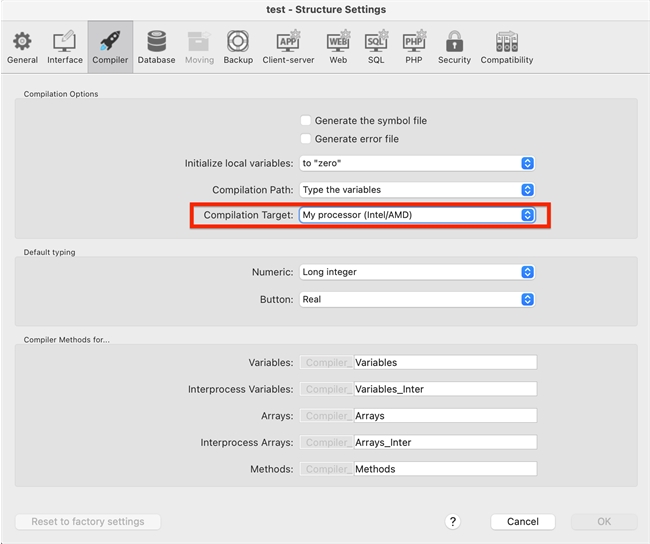Switch to the Interface settings icon
This screenshot has height=544, width=650.
pyautogui.click(x=65, y=46)
